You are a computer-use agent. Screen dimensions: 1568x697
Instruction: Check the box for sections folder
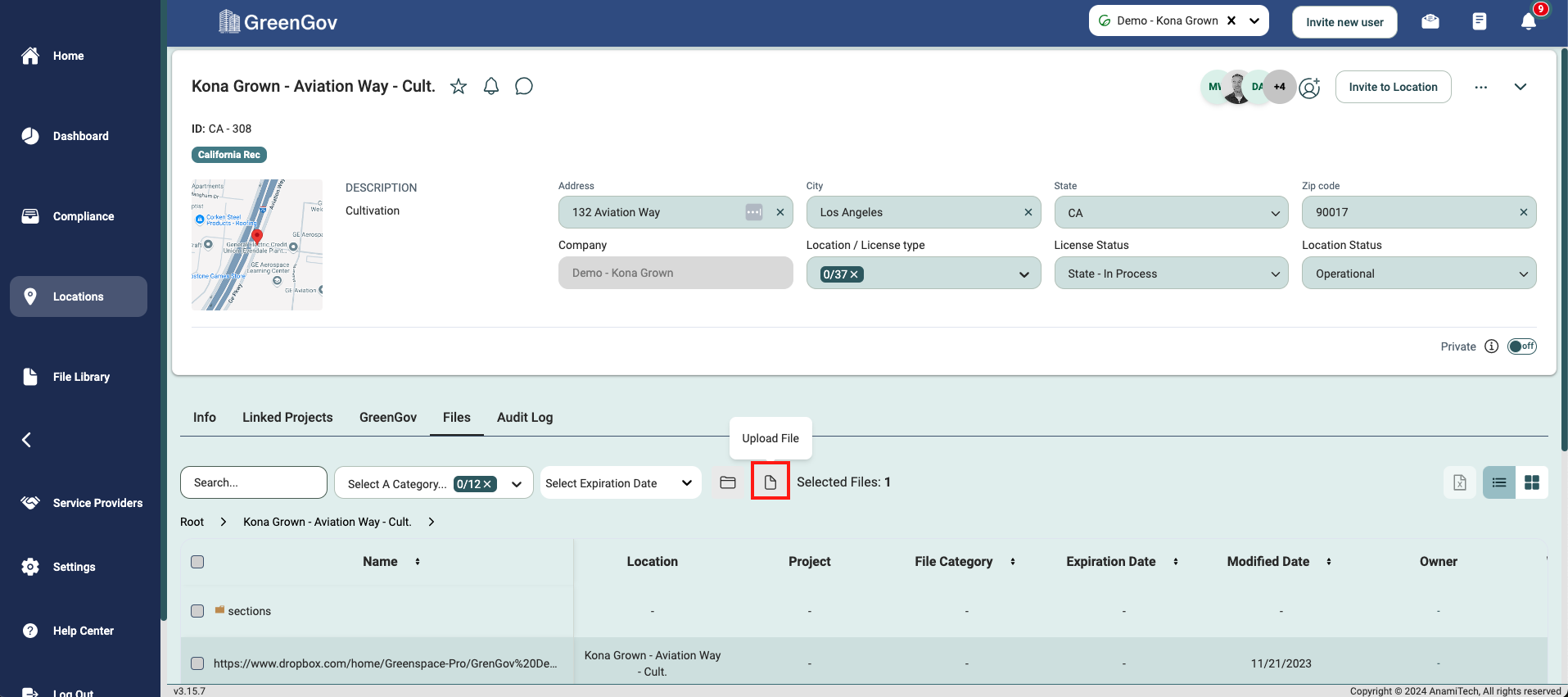197,611
